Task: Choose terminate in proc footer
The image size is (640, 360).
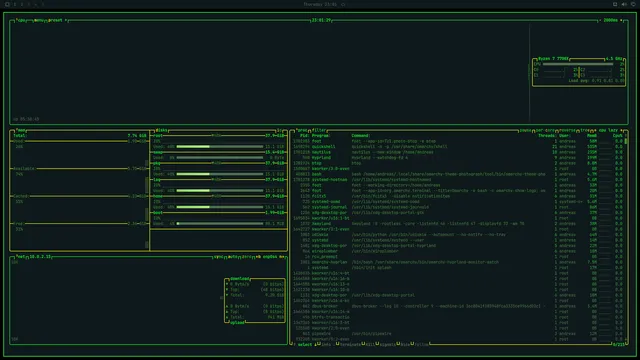Action: coord(350,344)
